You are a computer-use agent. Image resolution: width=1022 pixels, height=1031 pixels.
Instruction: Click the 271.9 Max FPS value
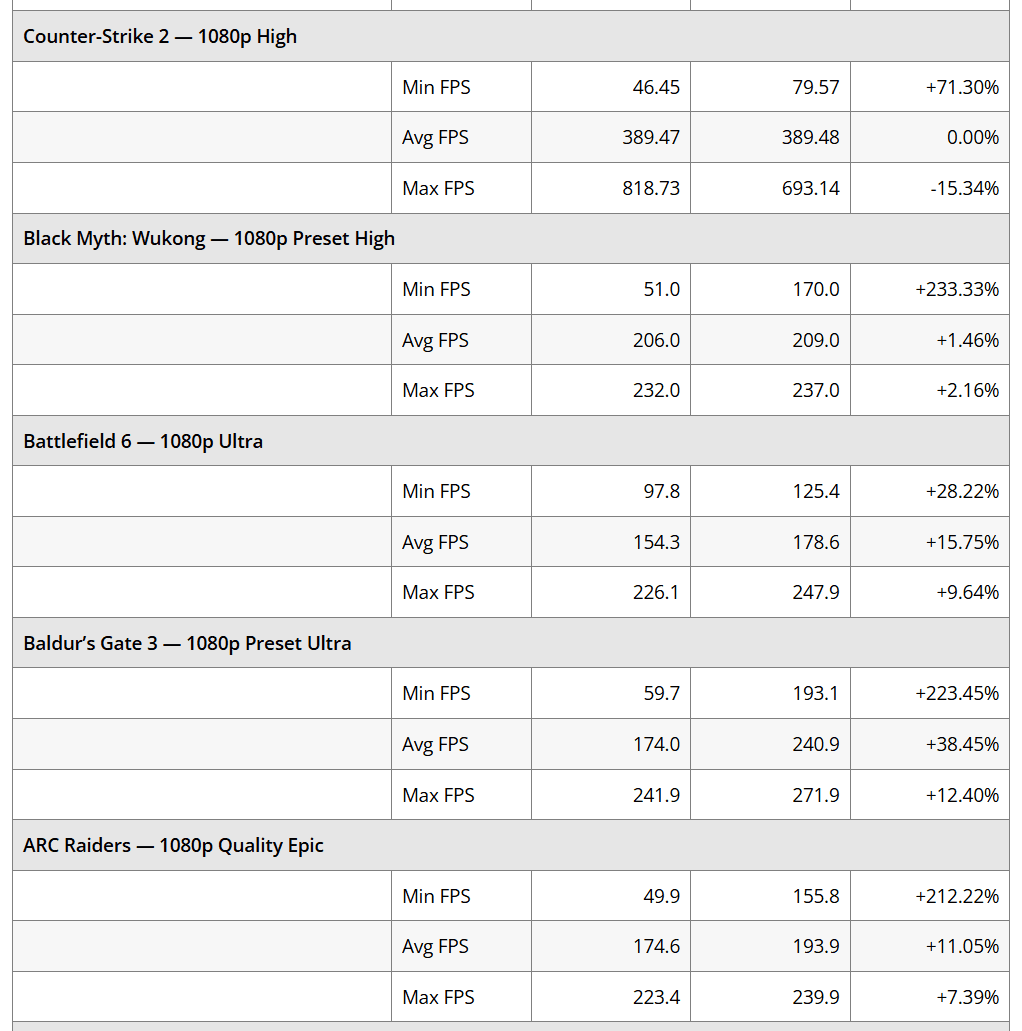pyautogui.click(x=815, y=795)
